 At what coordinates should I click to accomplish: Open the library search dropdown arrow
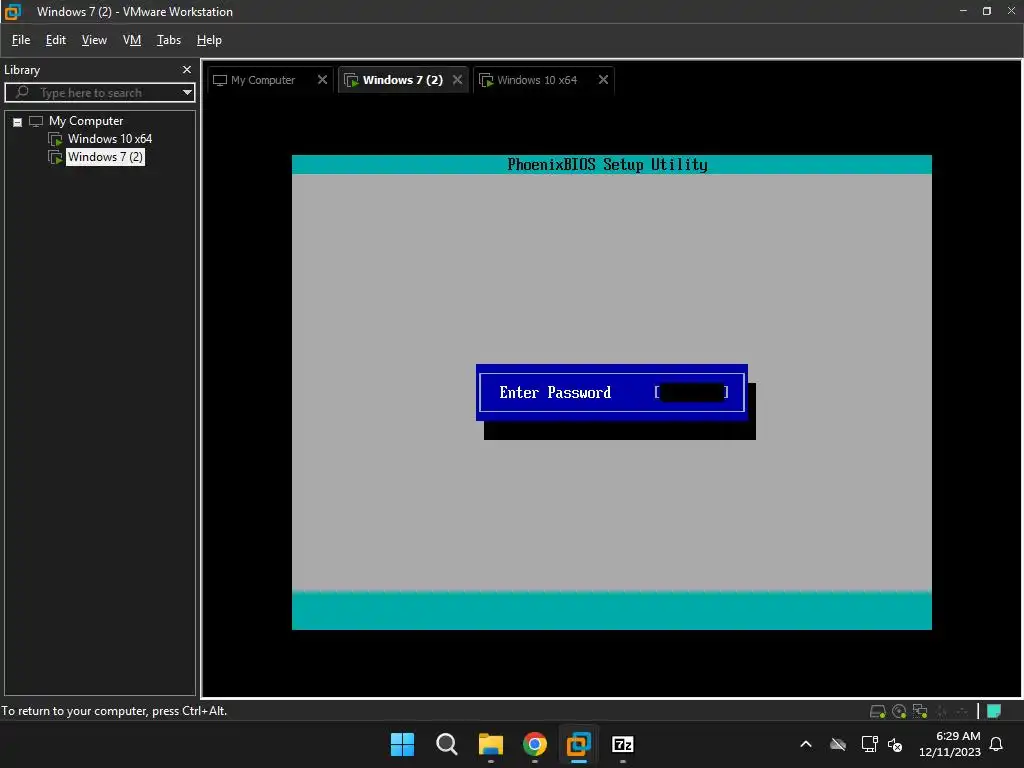(187, 93)
